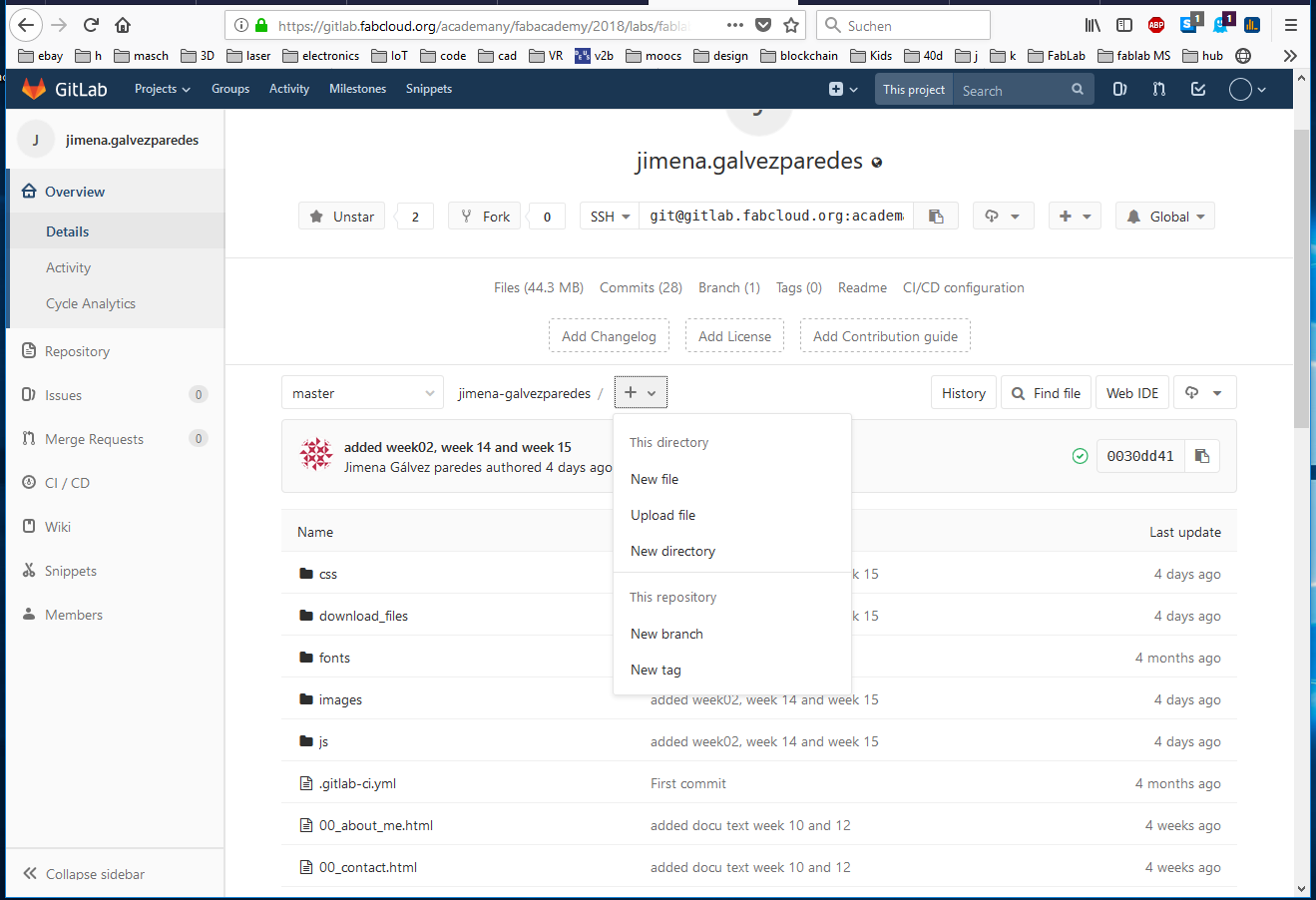
Task: Click the Adblock Plus extension icon
Action: [x=1156, y=25]
